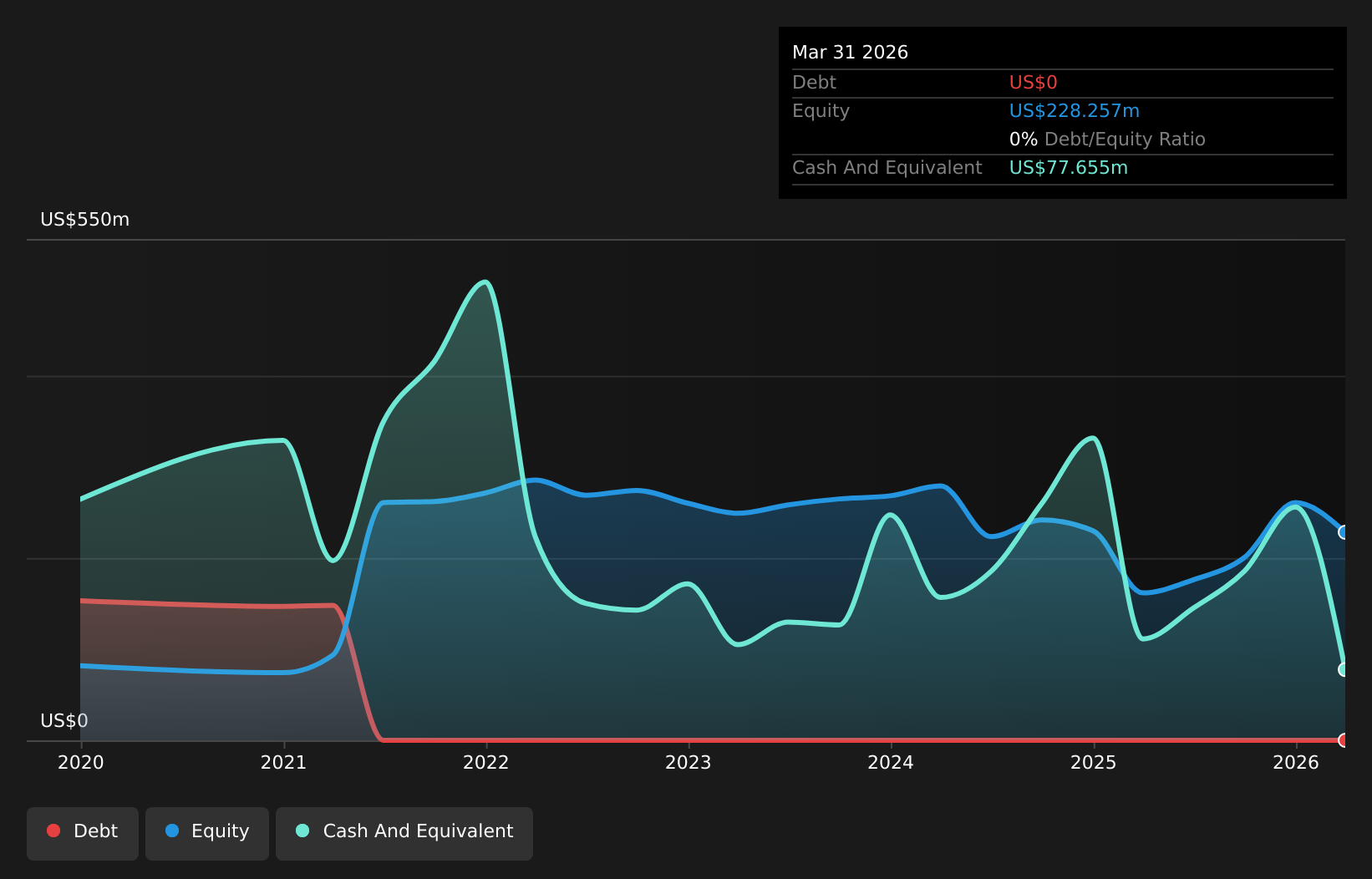Screen dimensions: 1372x879
Task: Toggle the Debt series legend button
Action: coord(83,833)
